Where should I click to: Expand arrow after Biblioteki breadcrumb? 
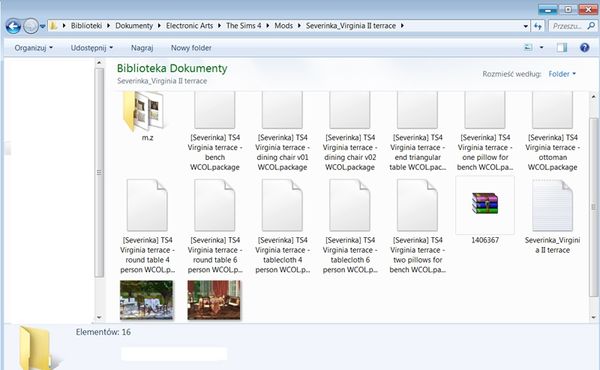click(x=109, y=26)
